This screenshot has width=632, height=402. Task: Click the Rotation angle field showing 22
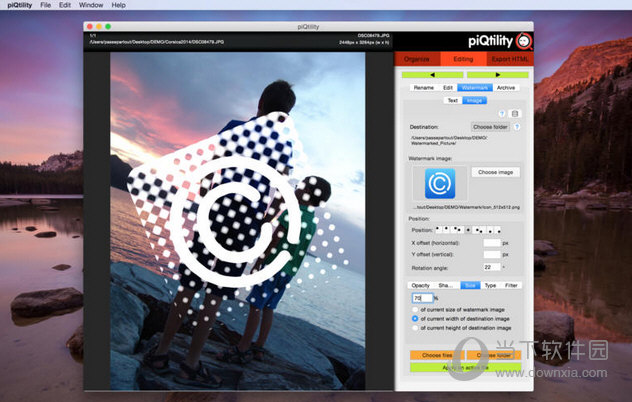(492, 267)
